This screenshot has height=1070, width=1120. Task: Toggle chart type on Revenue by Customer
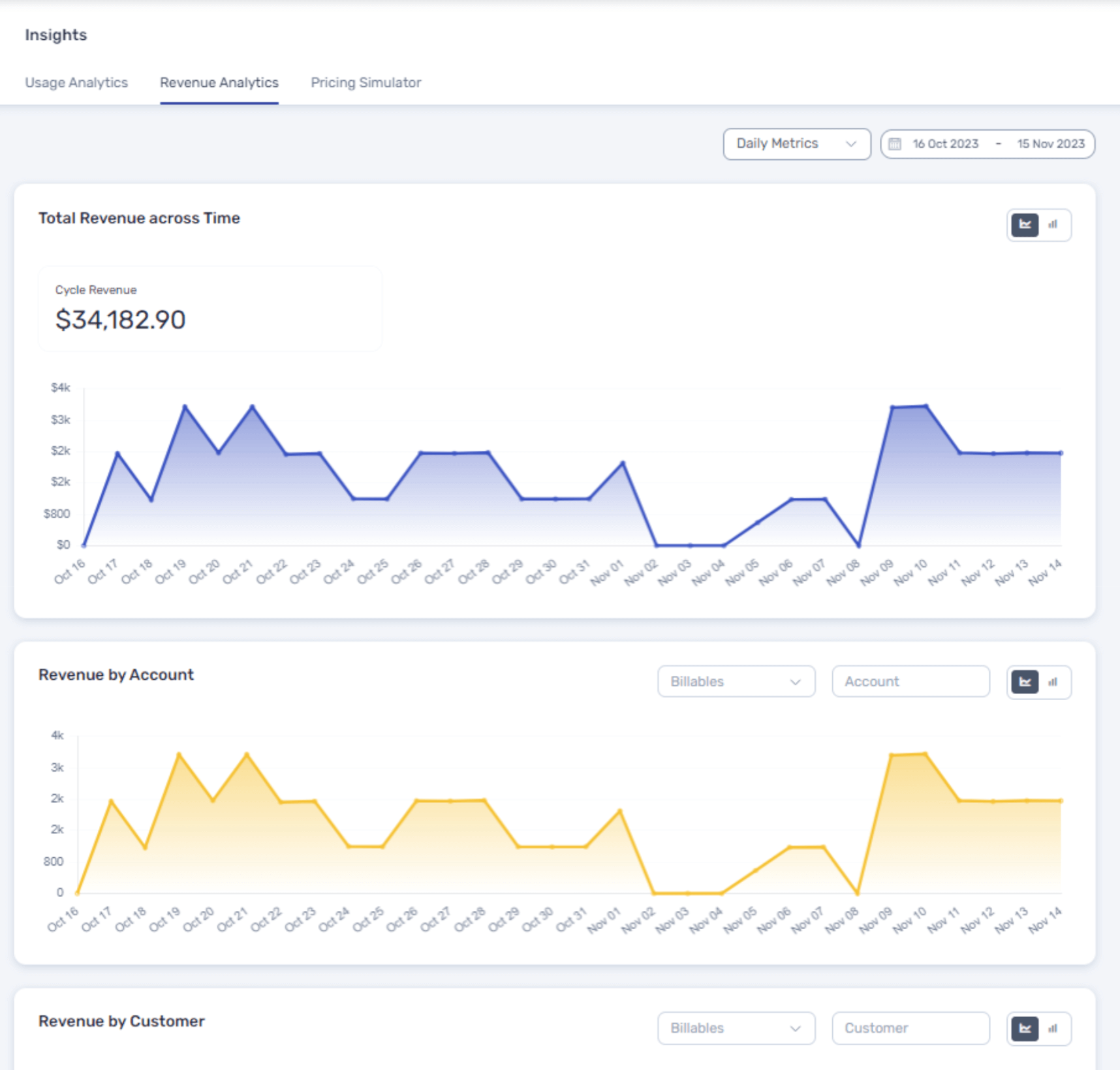point(1053,1028)
